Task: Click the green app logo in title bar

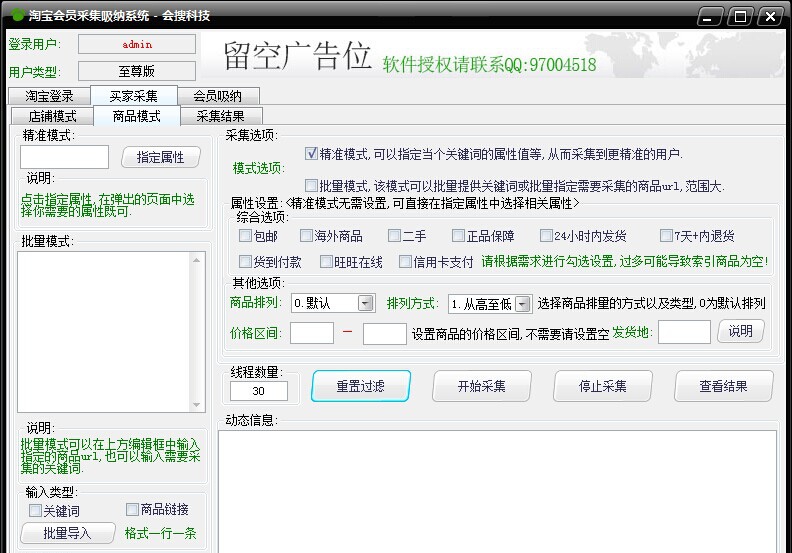Action: click(x=18, y=15)
